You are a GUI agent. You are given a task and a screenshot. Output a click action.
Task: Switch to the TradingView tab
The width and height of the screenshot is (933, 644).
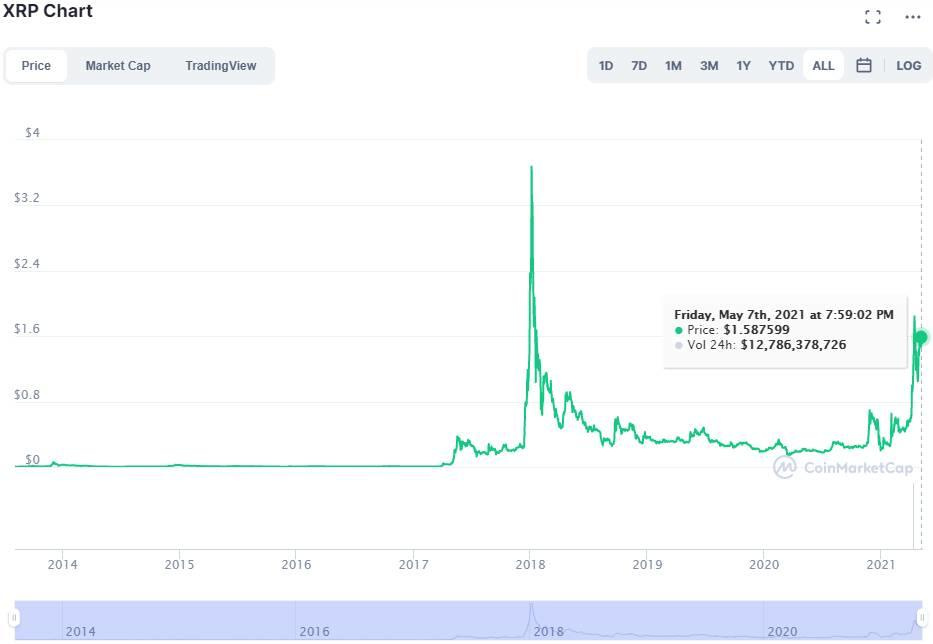tap(220, 66)
